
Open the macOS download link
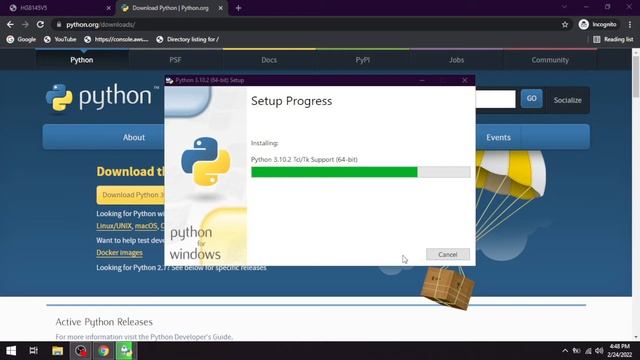(146, 226)
